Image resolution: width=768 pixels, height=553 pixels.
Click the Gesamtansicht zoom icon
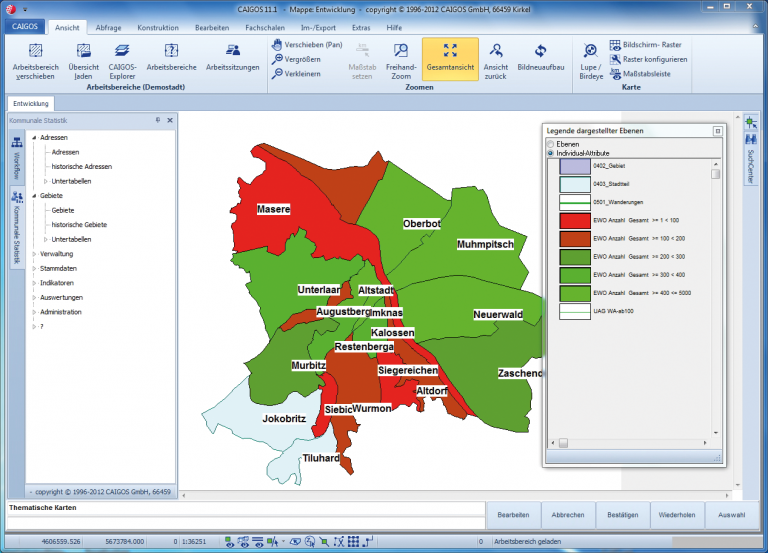click(x=449, y=51)
